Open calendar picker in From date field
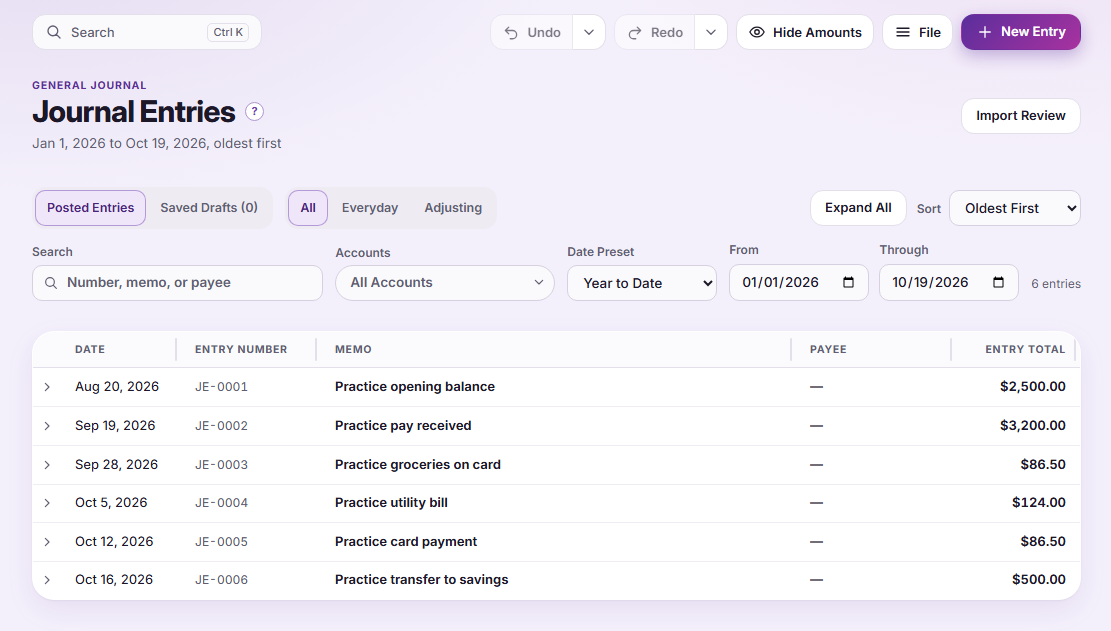 point(848,283)
